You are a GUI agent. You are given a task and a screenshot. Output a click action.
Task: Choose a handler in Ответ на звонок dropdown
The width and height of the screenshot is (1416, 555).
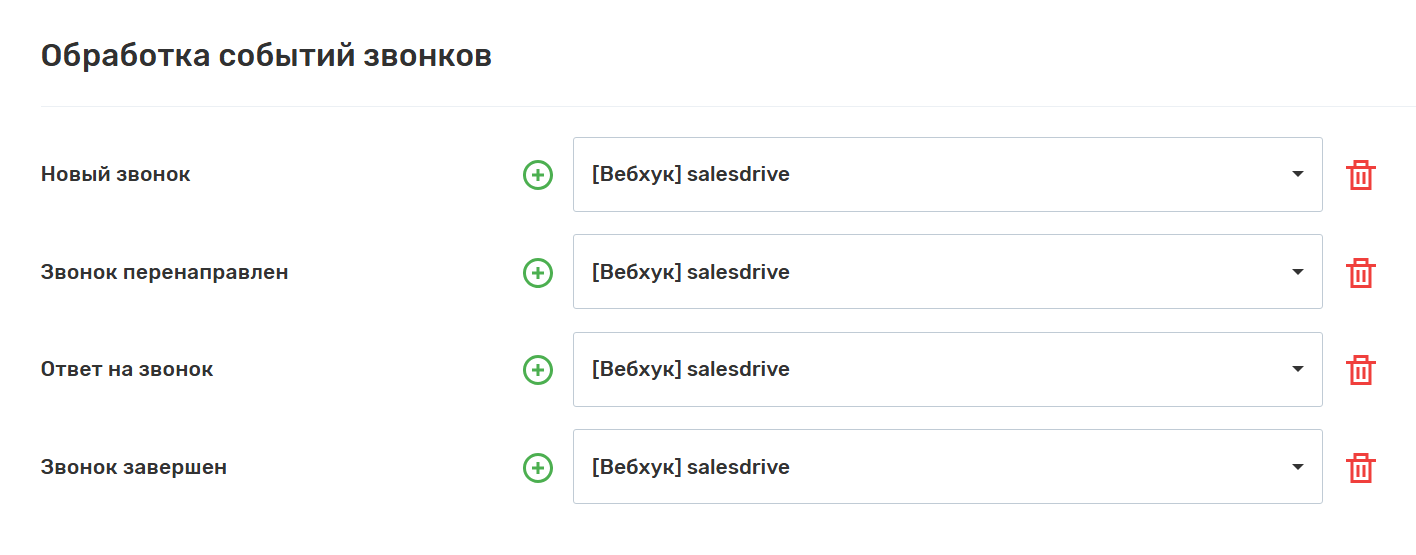tap(946, 369)
